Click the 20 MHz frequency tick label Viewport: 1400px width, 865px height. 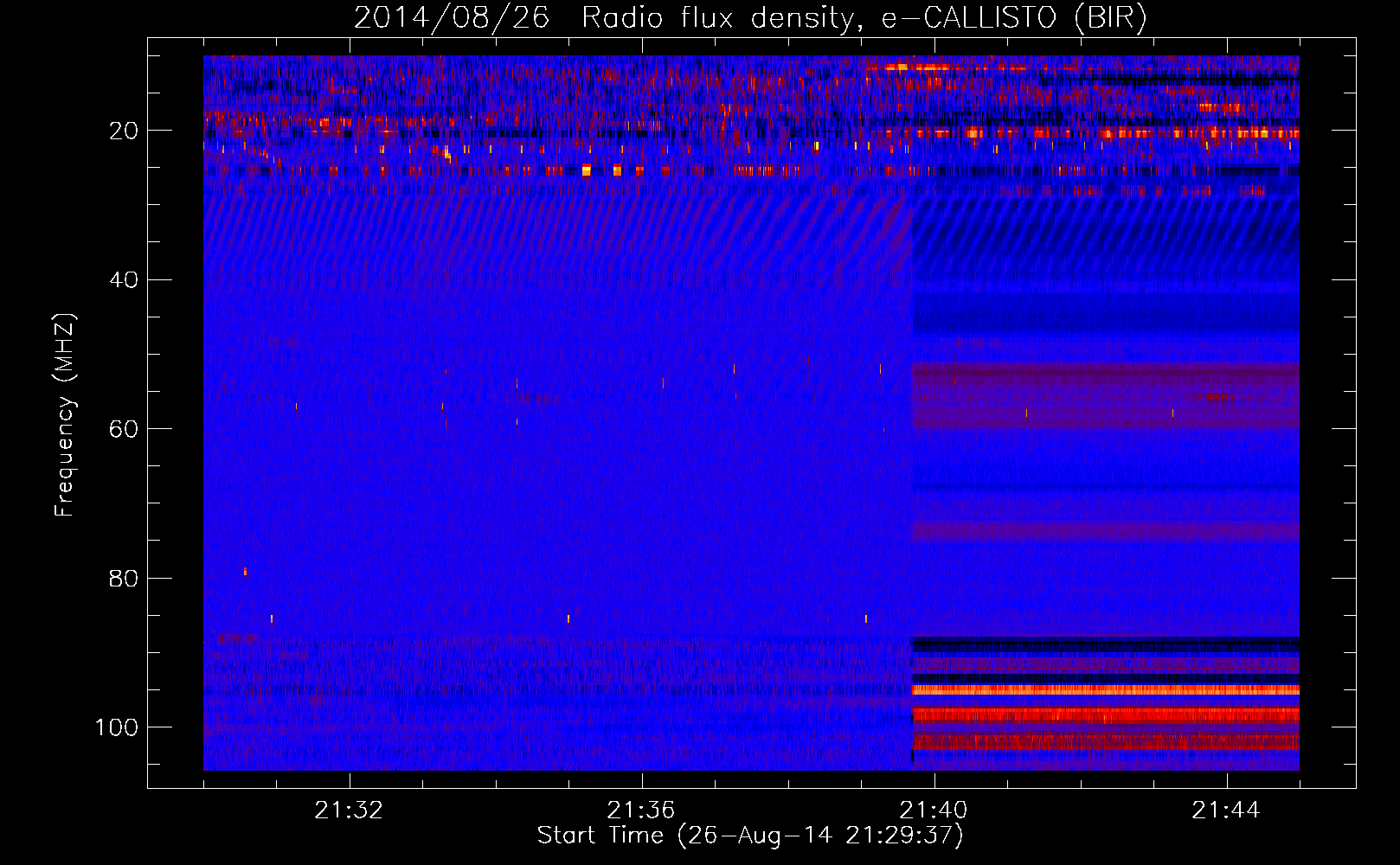point(124,131)
